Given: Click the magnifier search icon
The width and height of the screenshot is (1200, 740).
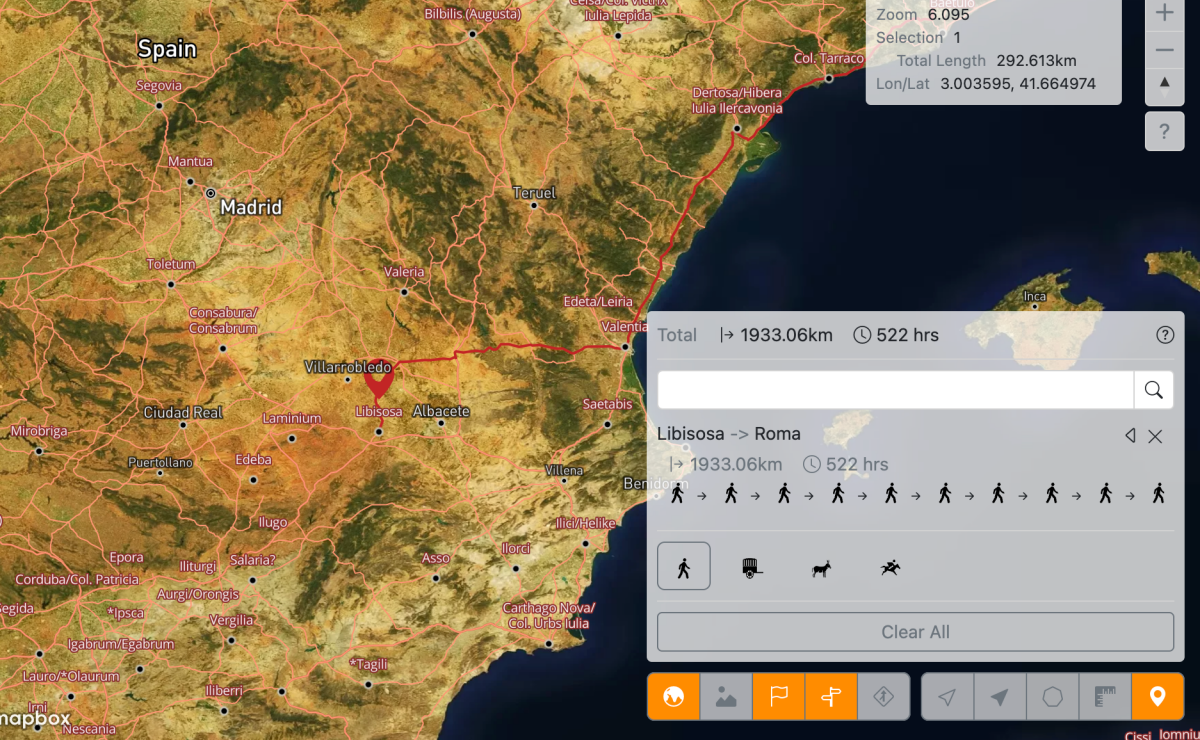Looking at the screenshot, I should pyautogui.click(x=1153, y=390).
